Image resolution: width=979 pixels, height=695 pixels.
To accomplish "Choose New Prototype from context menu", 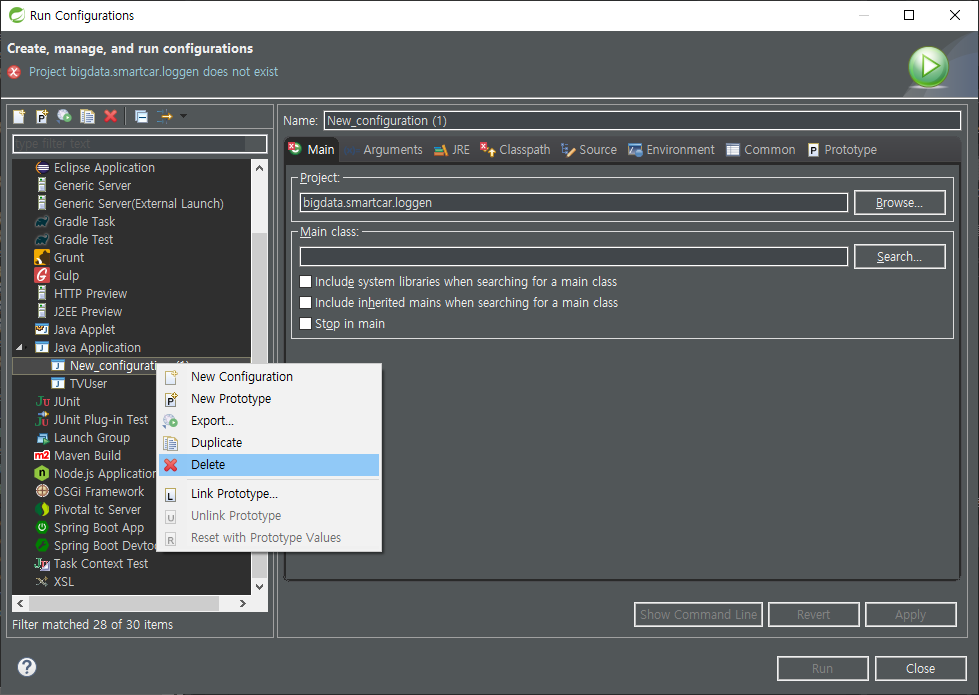I will (269, 398).
